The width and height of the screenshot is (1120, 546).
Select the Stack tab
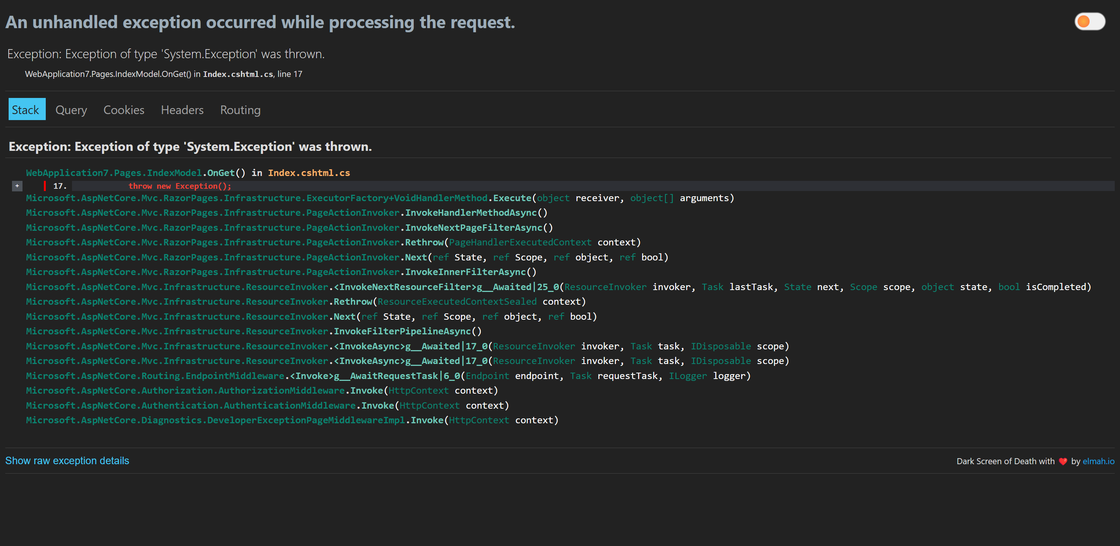[x=27, y=109]
